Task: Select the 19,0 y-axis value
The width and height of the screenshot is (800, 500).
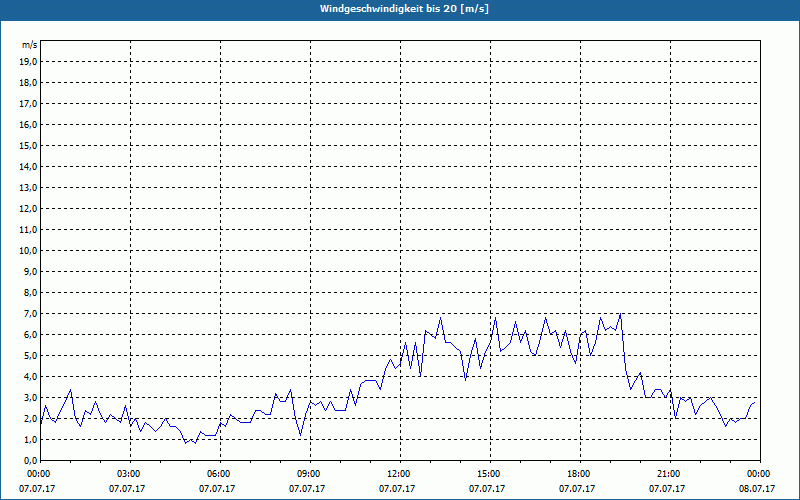Action: (28, 62)
